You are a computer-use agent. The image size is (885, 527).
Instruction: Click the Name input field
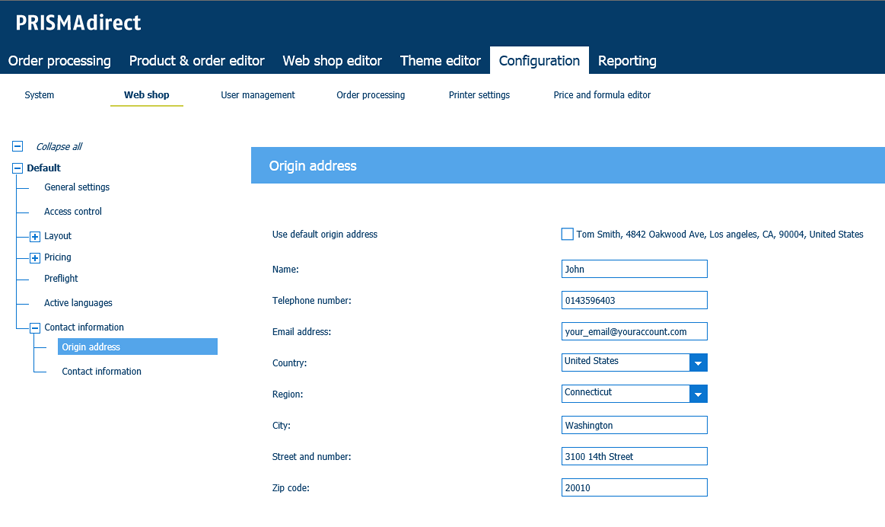click(634, 269)
